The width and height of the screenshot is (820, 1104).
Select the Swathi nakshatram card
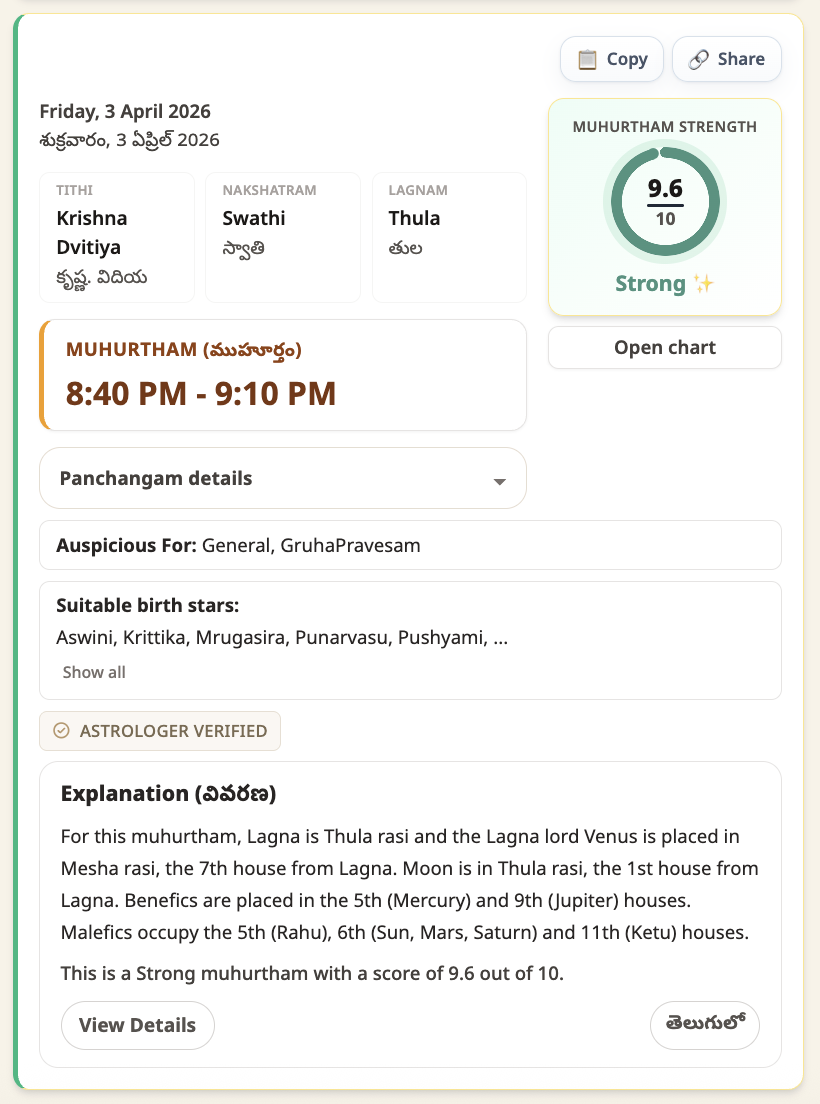[x=283, y=237]
